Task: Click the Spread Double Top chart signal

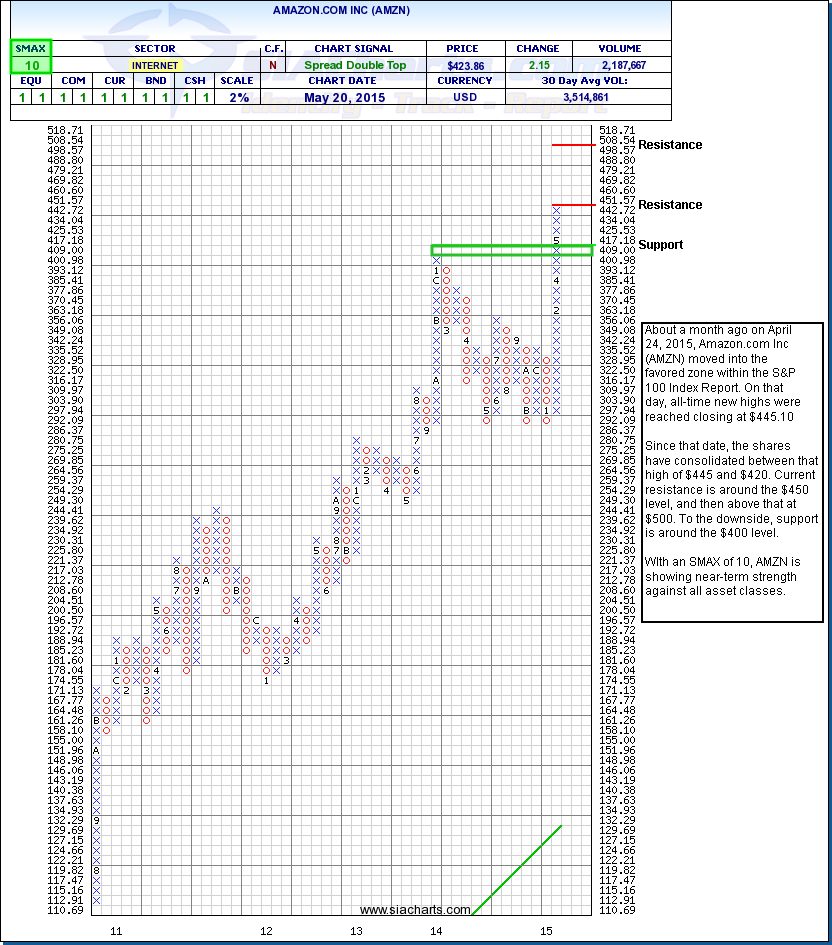Action: (353, 65)
